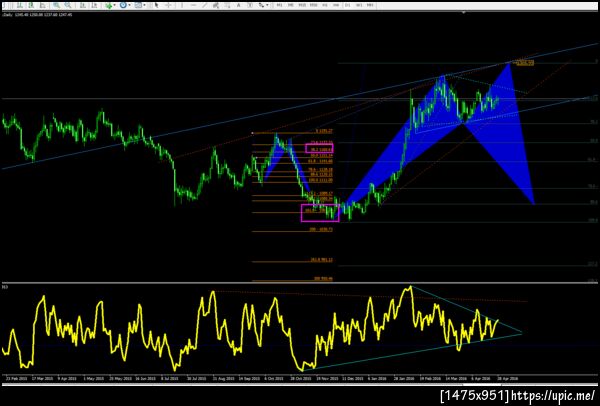Click the '28 Apr 2016' date label
Viewport: 600px width, 406px height.
508,378
